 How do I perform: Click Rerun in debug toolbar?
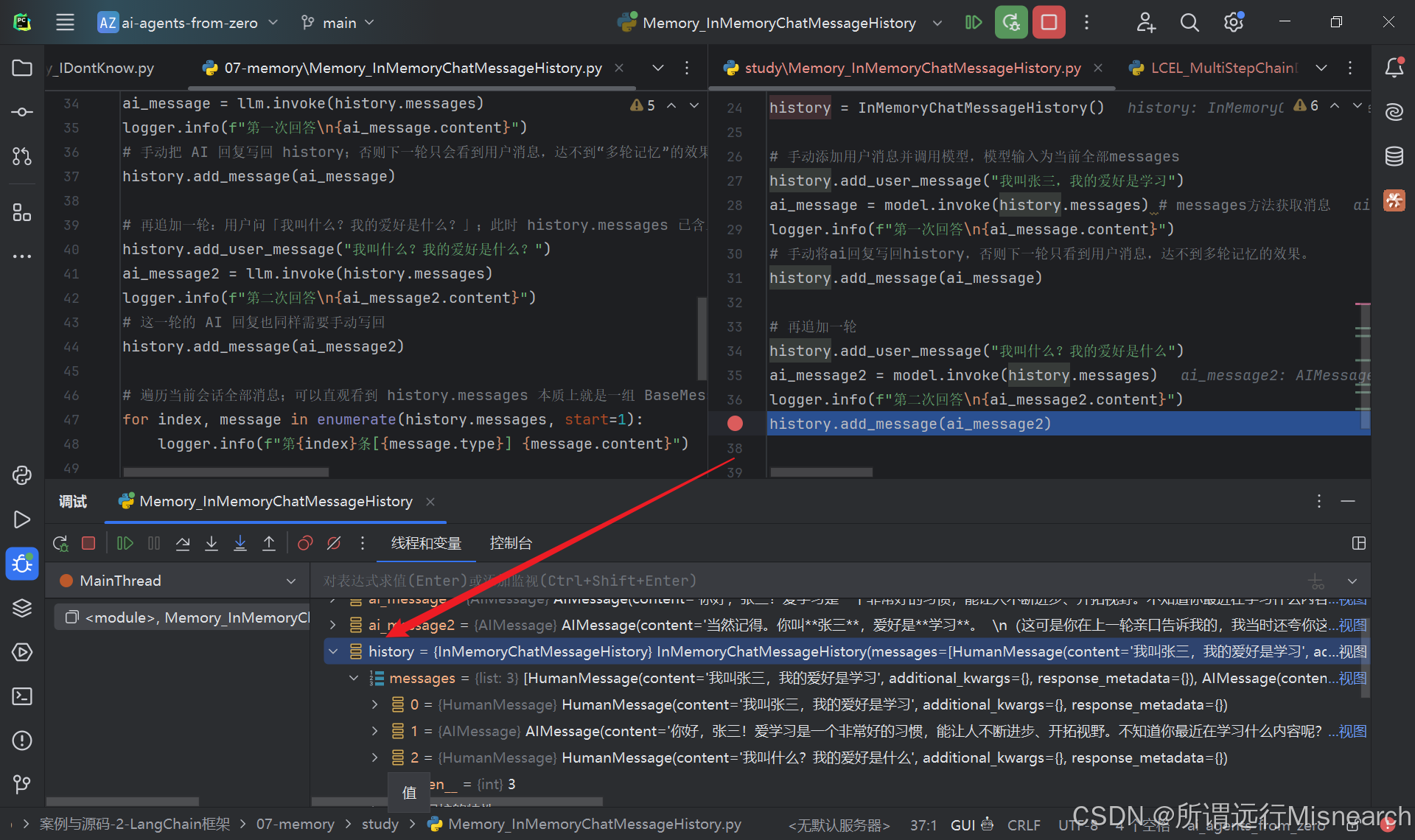click(60, 543)
